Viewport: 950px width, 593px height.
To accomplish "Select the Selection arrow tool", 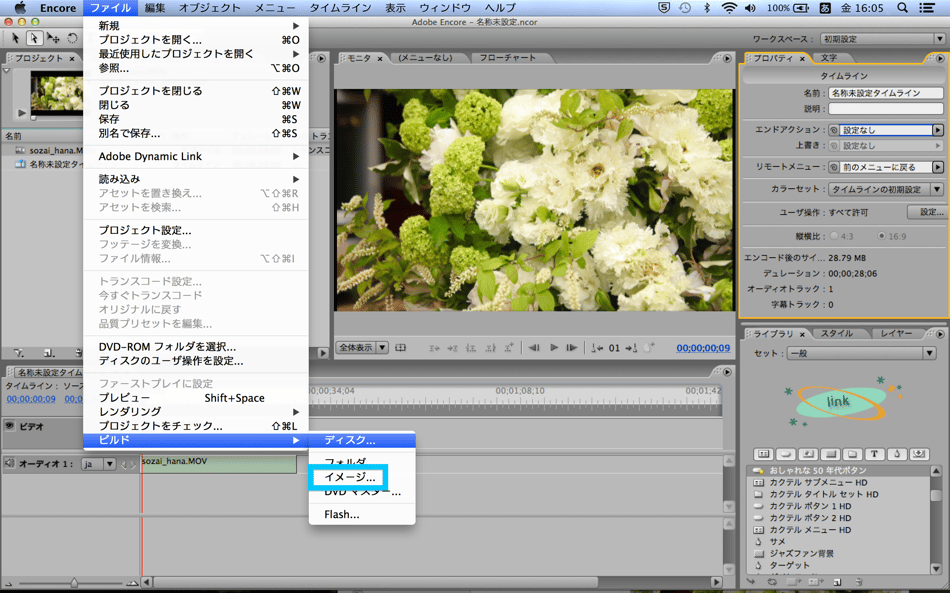I will (x=16, y=38).
